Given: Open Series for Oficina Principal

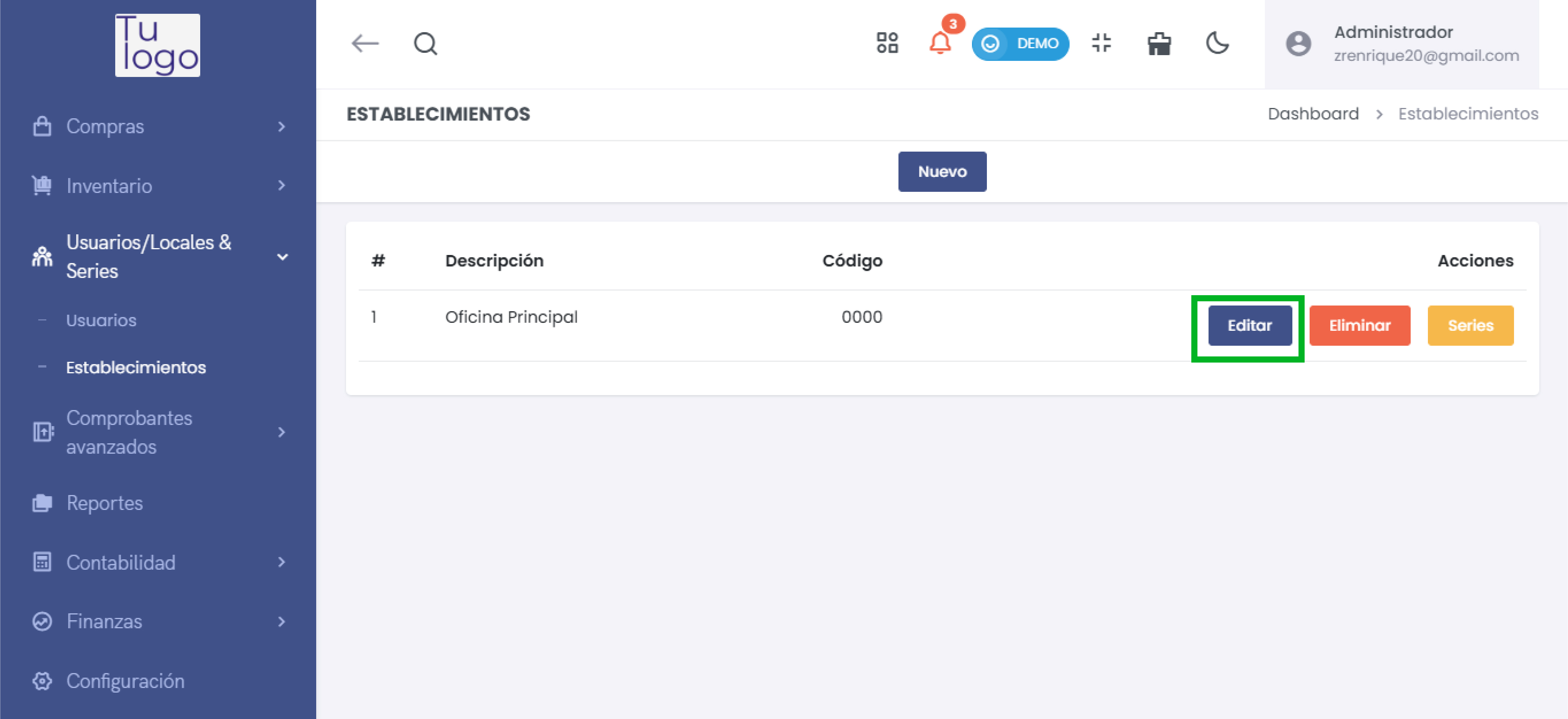Looking at the screenshot, I should pyautogui.click(x=1470, y=326).
